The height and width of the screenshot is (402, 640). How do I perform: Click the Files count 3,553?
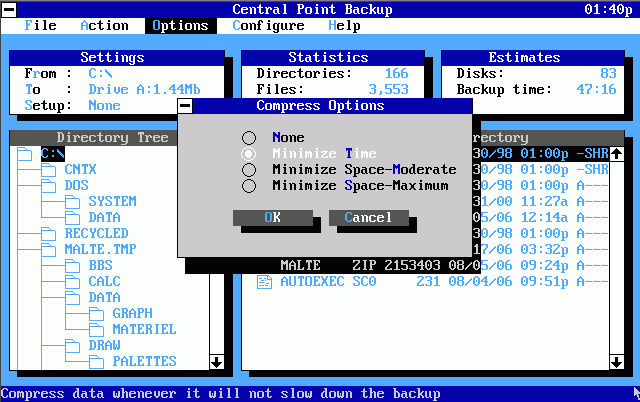pyautogui.click(x=389, y=89)
